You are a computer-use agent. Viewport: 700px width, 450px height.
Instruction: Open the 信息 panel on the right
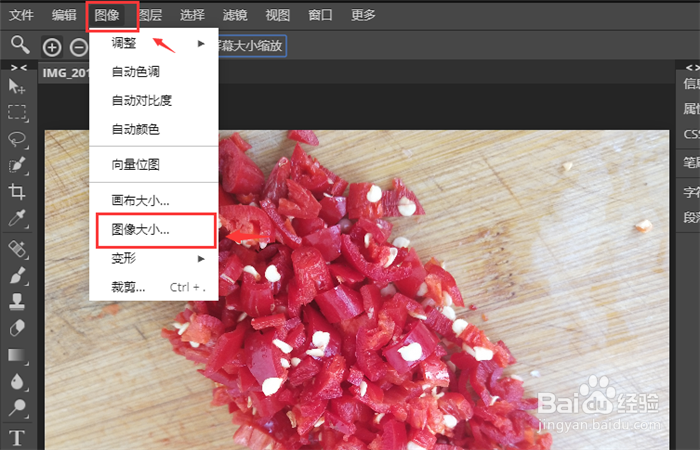click(x=691, y=83)
